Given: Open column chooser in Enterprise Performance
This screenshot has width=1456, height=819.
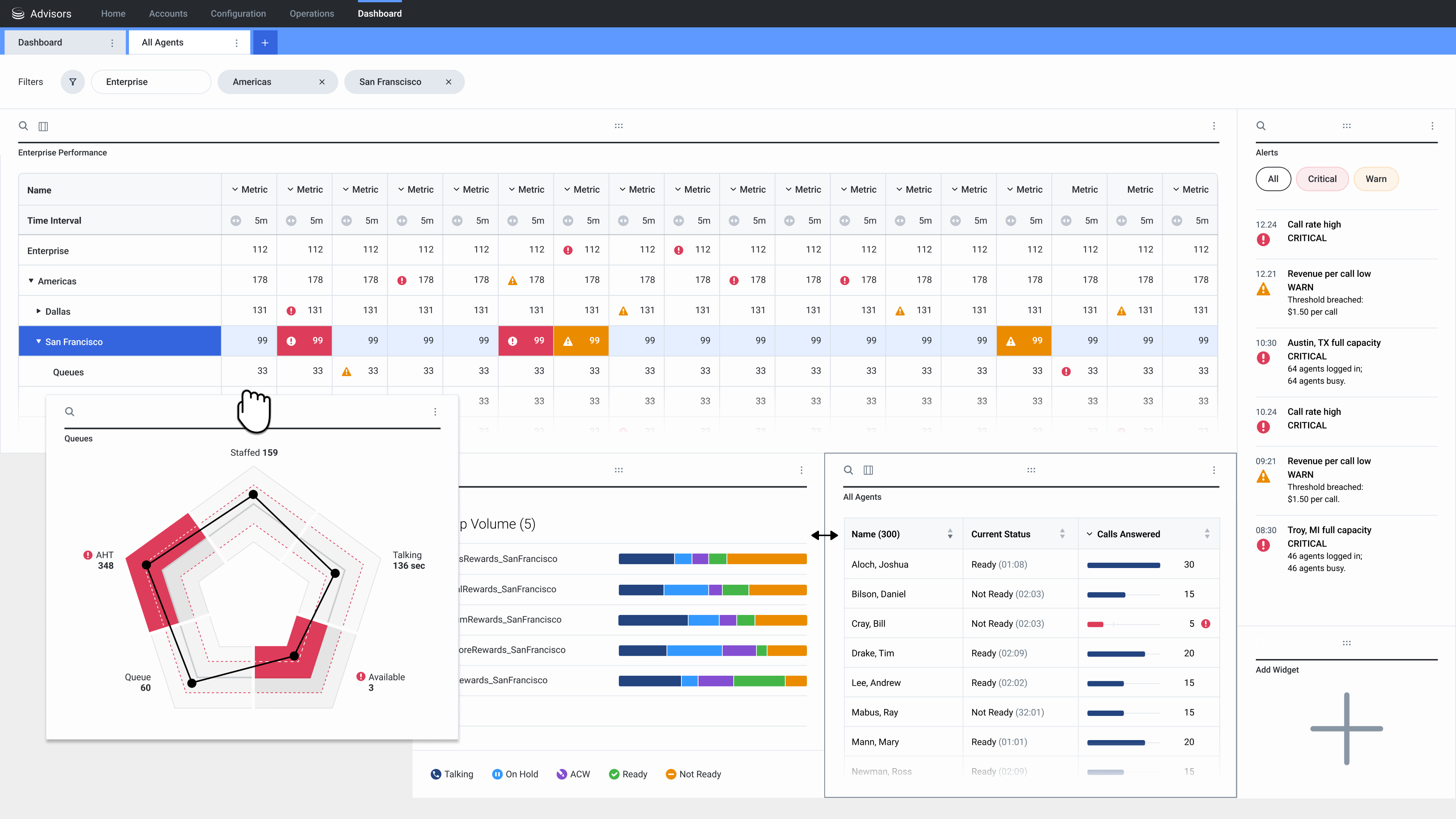Looking at the screenshot, I should coord(43,126).
